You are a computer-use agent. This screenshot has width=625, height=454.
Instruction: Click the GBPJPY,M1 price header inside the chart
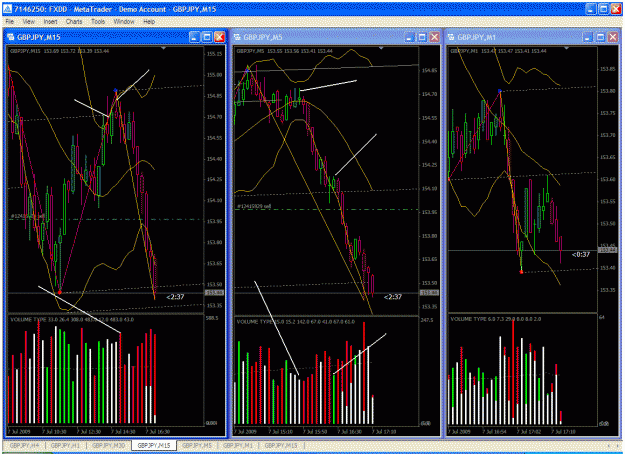(x=498, y=51)
